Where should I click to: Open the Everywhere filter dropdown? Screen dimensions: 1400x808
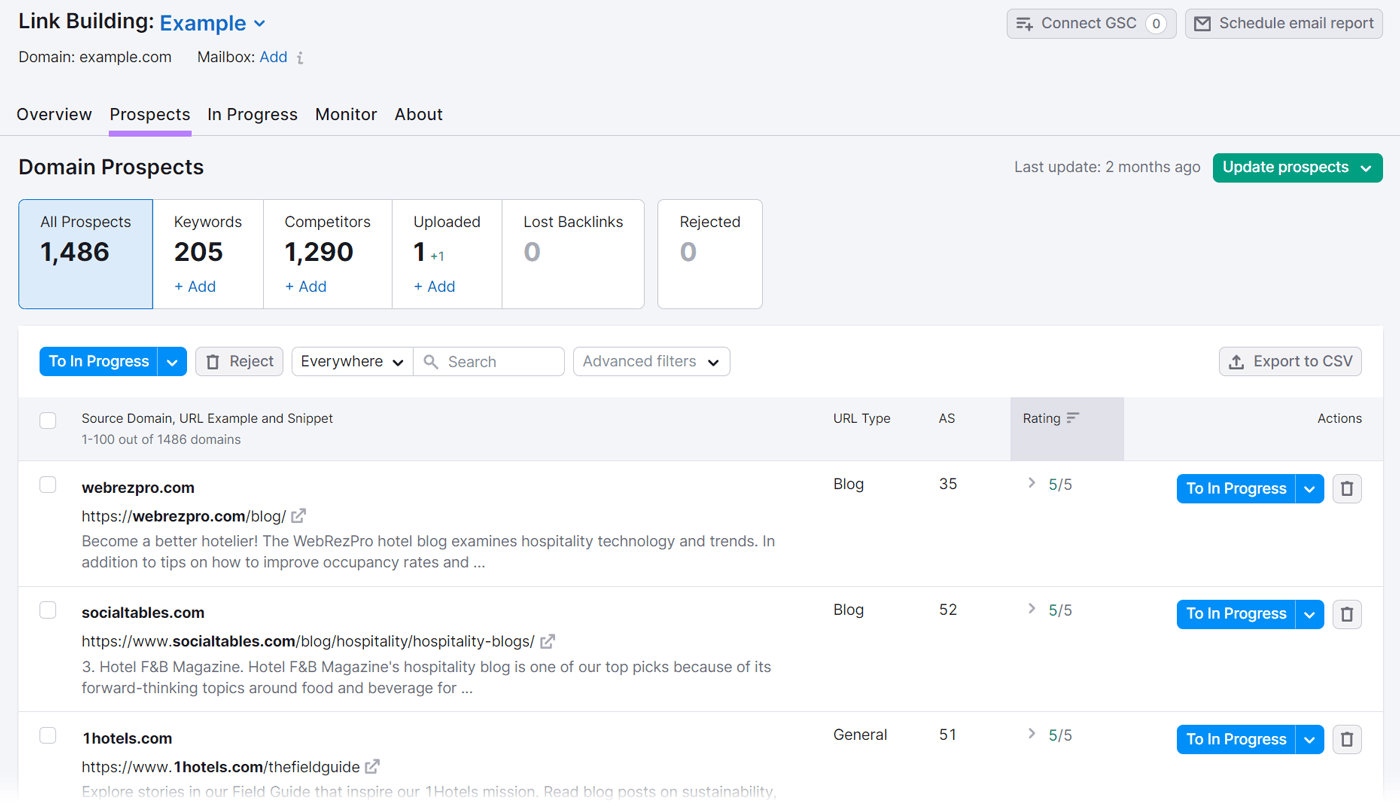[351, 361]
